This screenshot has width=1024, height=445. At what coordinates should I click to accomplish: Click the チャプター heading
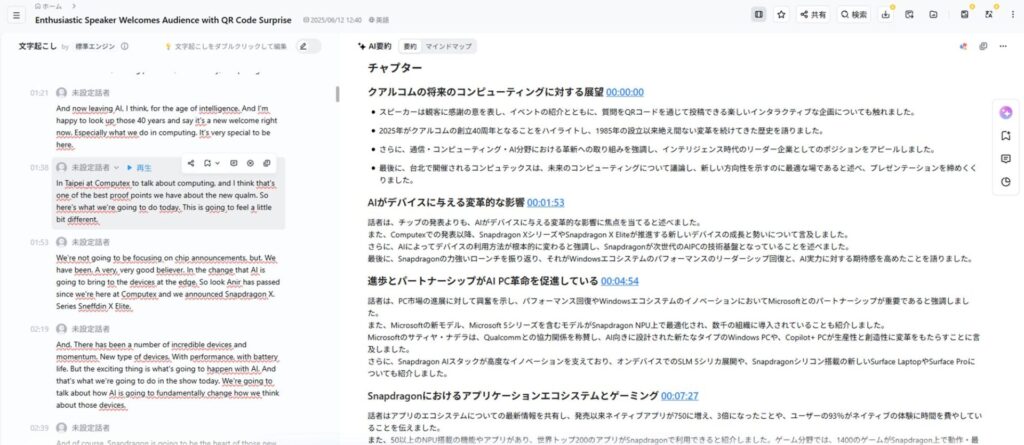[394, 68]
